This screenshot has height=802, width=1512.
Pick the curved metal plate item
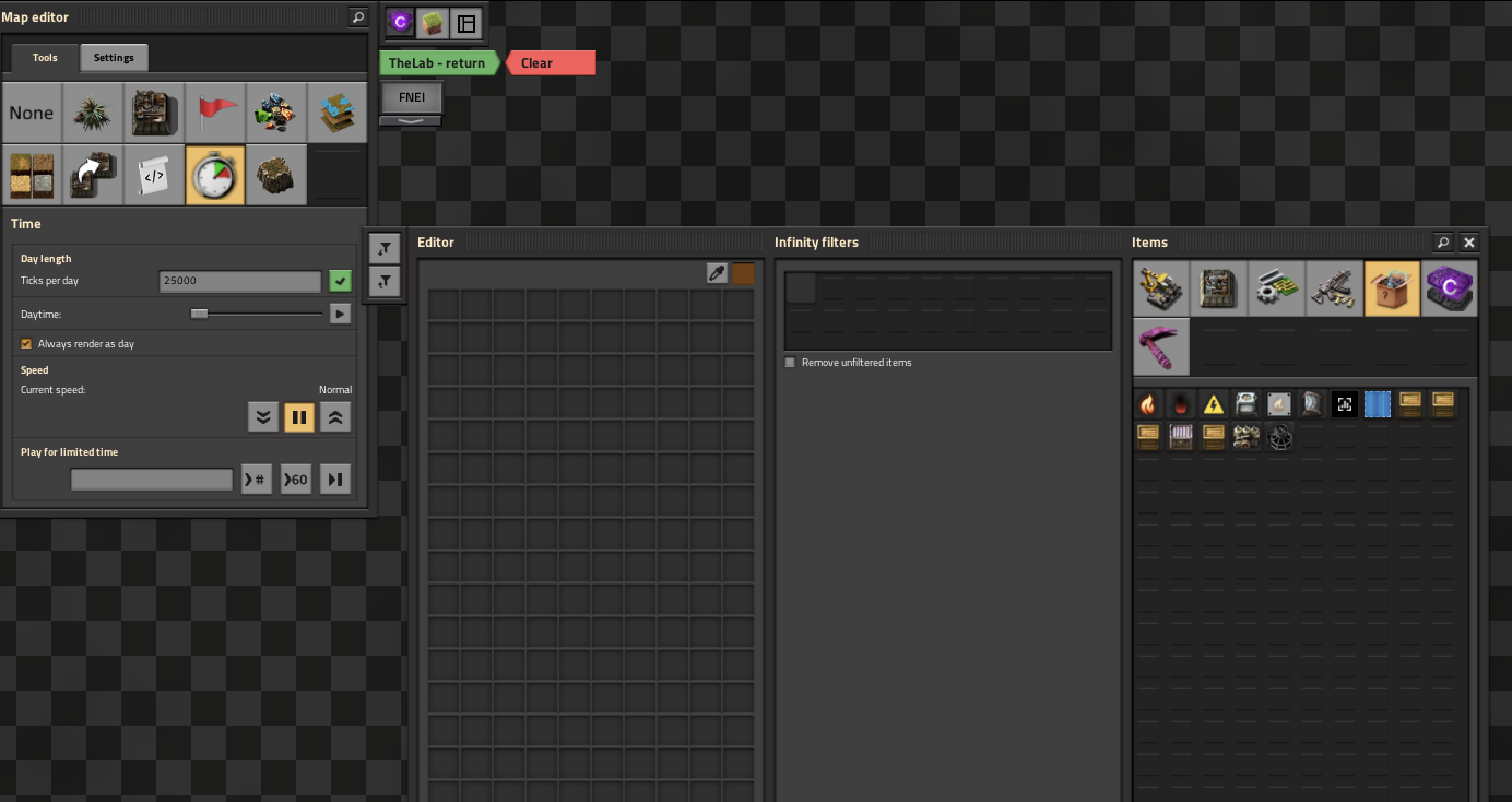click(1312, 404)
